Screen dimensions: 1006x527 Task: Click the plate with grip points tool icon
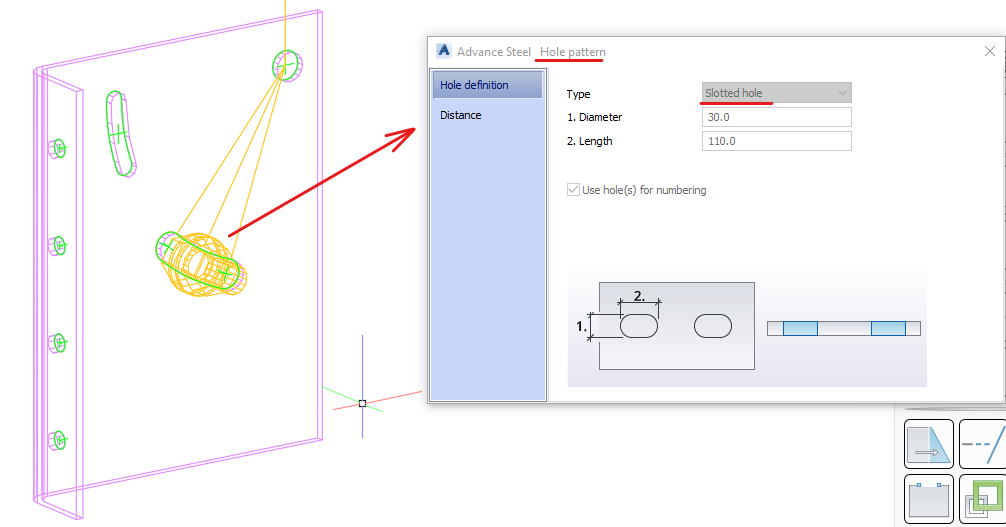(x=928, y=499)
